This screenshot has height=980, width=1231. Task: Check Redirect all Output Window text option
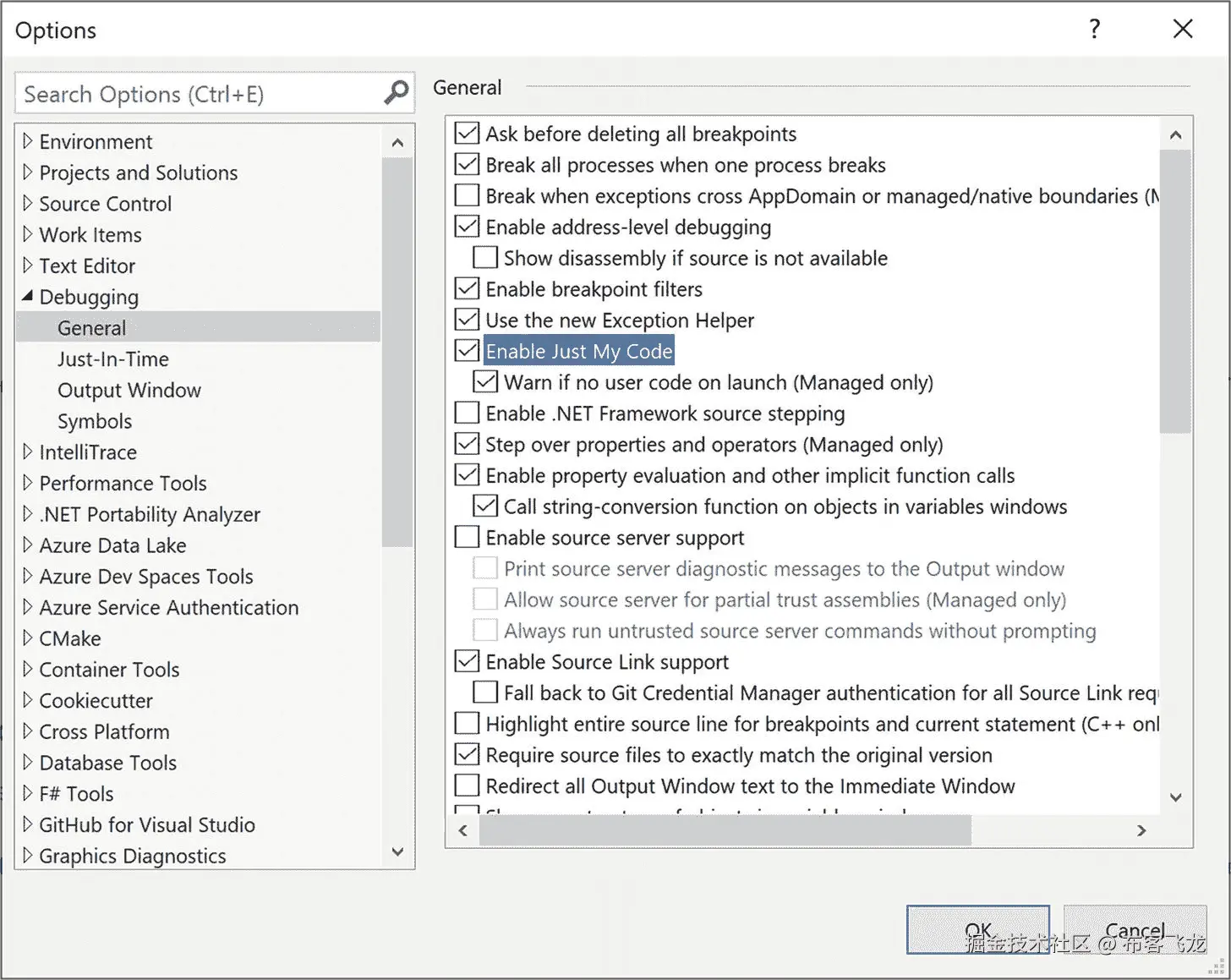coord(467,786)
